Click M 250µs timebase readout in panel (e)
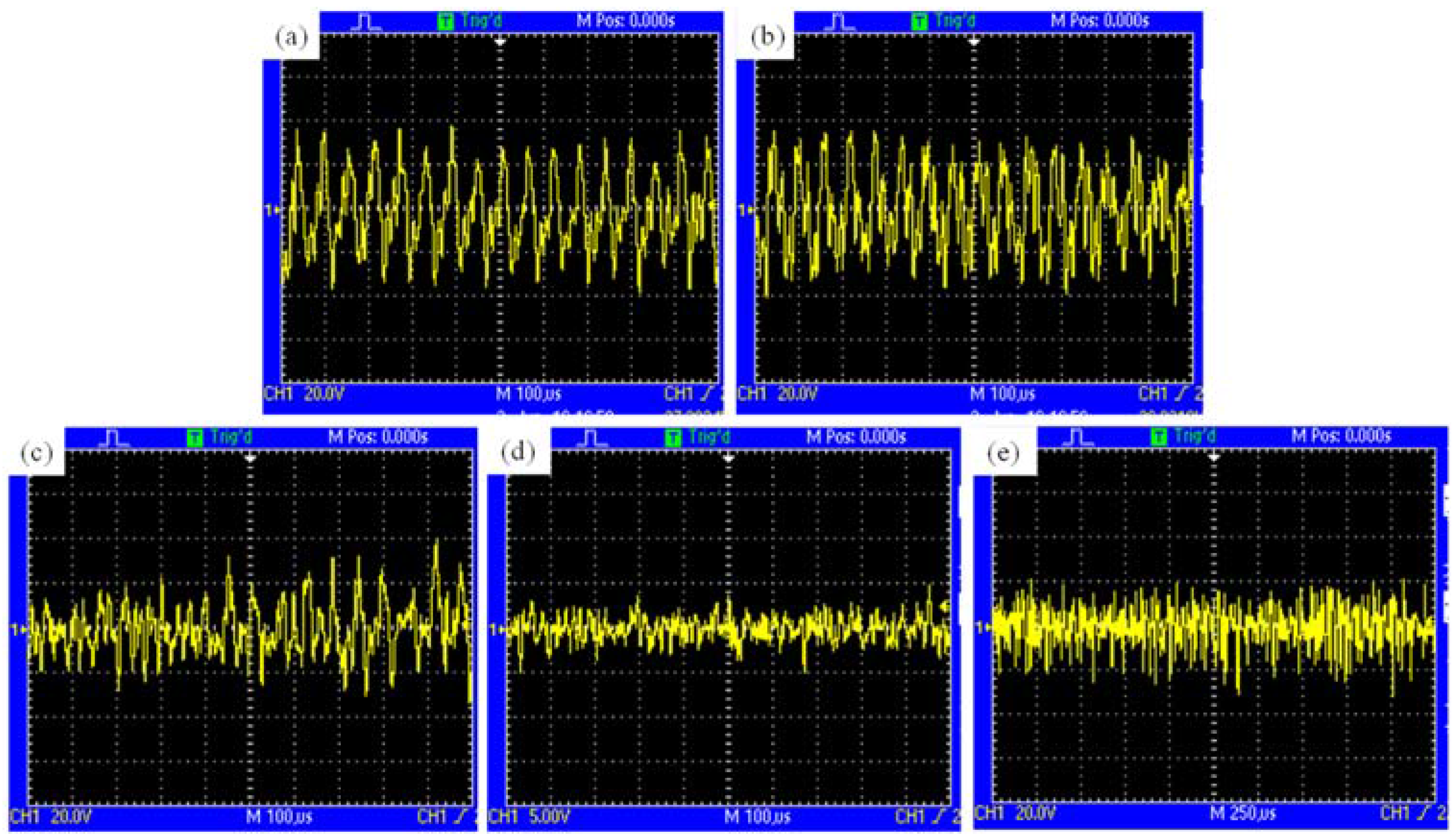The image size is (1456, 840). pyautogui.click(x=1243, y=814)
